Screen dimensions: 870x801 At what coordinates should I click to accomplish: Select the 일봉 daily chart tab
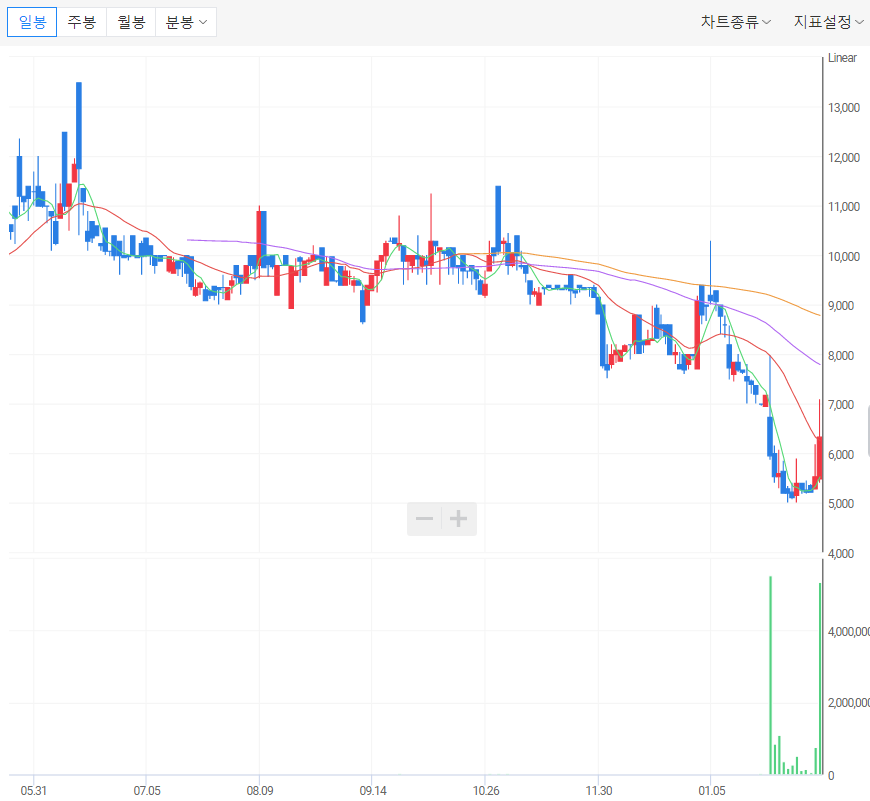[32, 22]
